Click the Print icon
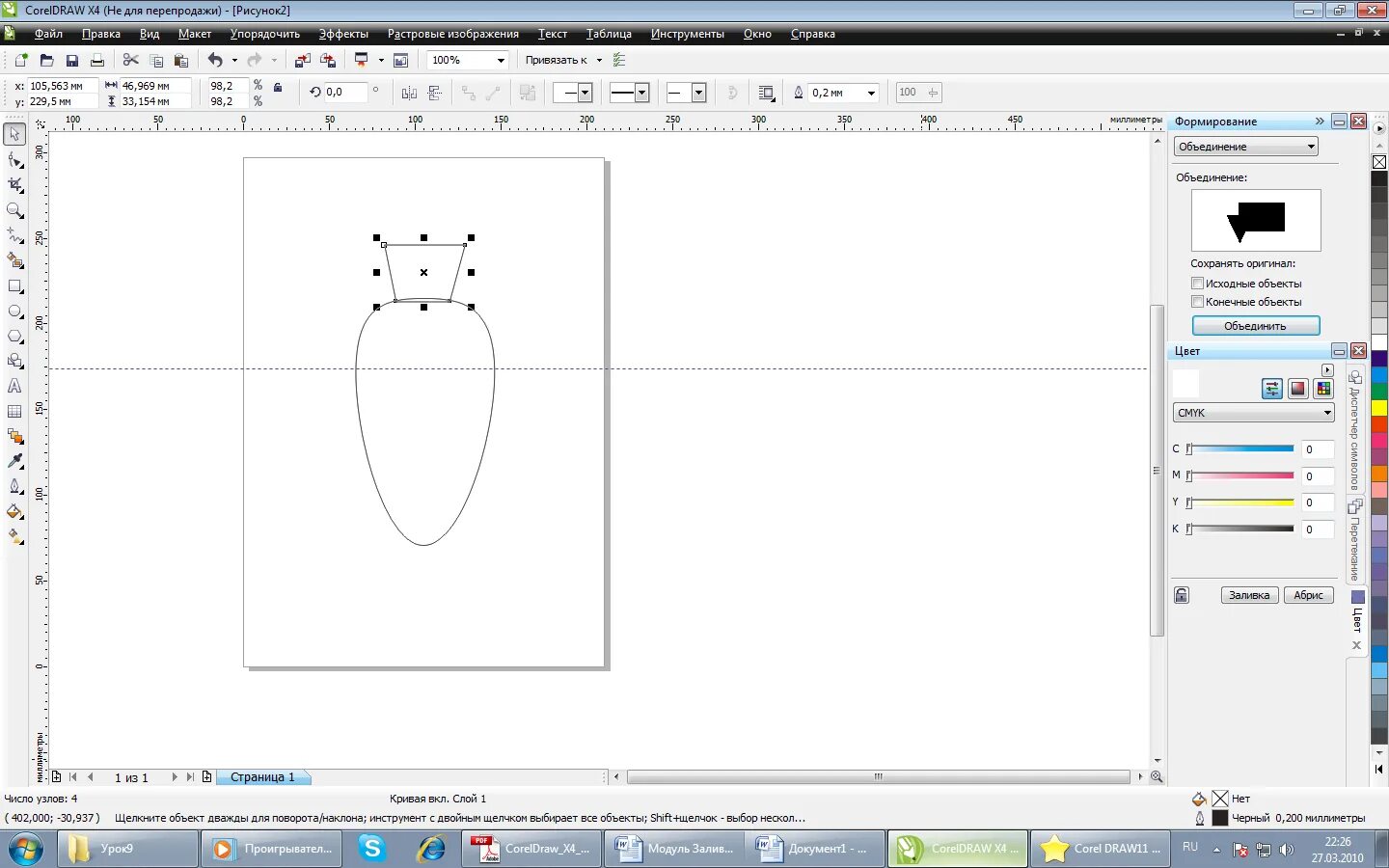Image resolution: width=1389 pixels, height=868 pixels. click(x=96, y=60)
